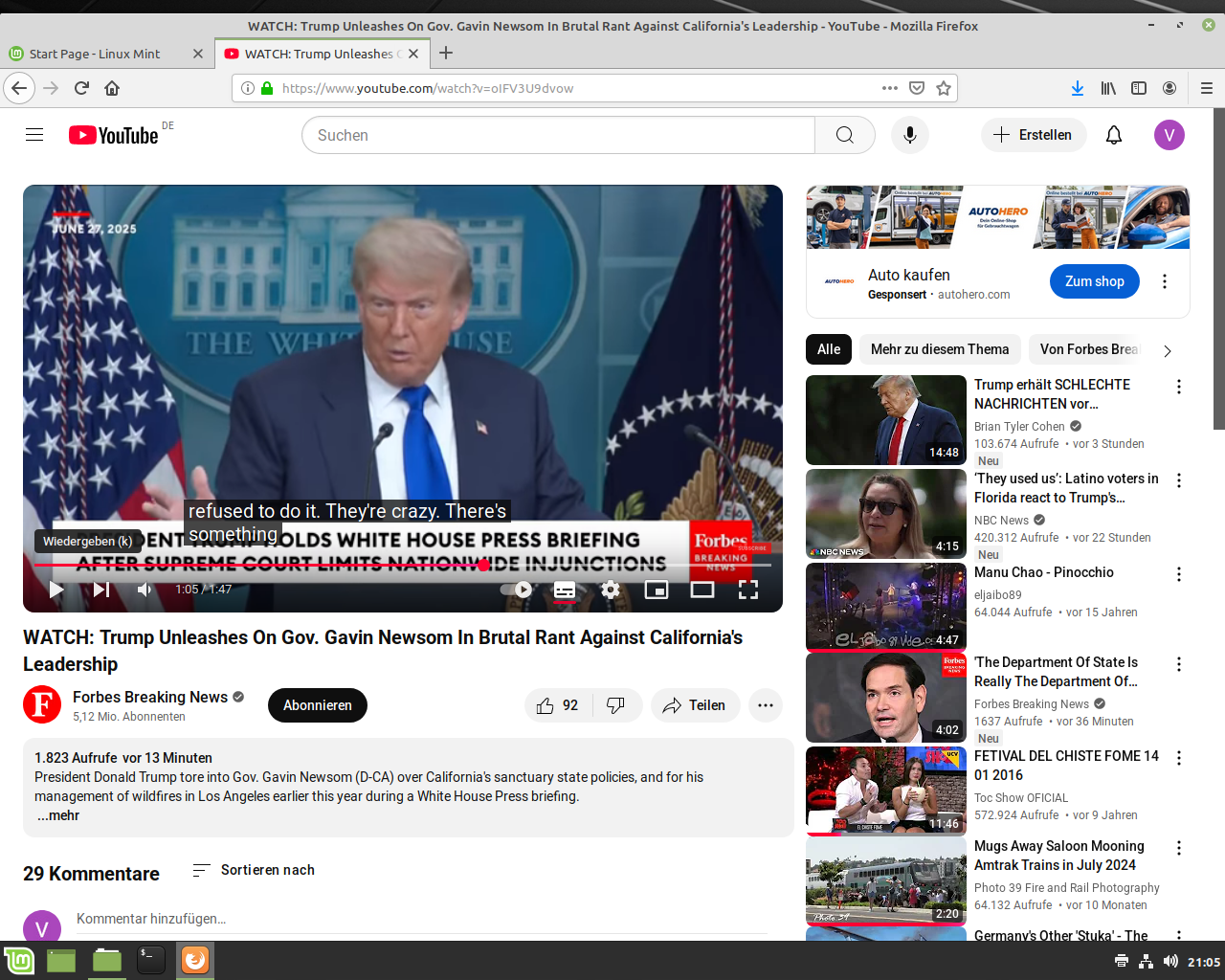Toggle autoplay switch in player

point(517,590)
